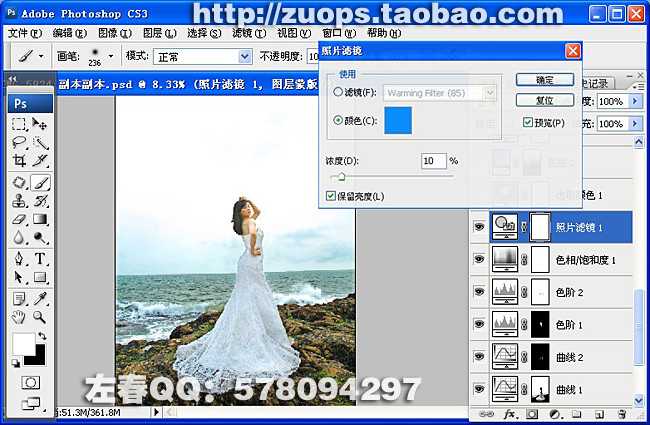Viewport: 650px width, 425px height.
Task: Swap foreground and background colors
Action: [42, 335]
